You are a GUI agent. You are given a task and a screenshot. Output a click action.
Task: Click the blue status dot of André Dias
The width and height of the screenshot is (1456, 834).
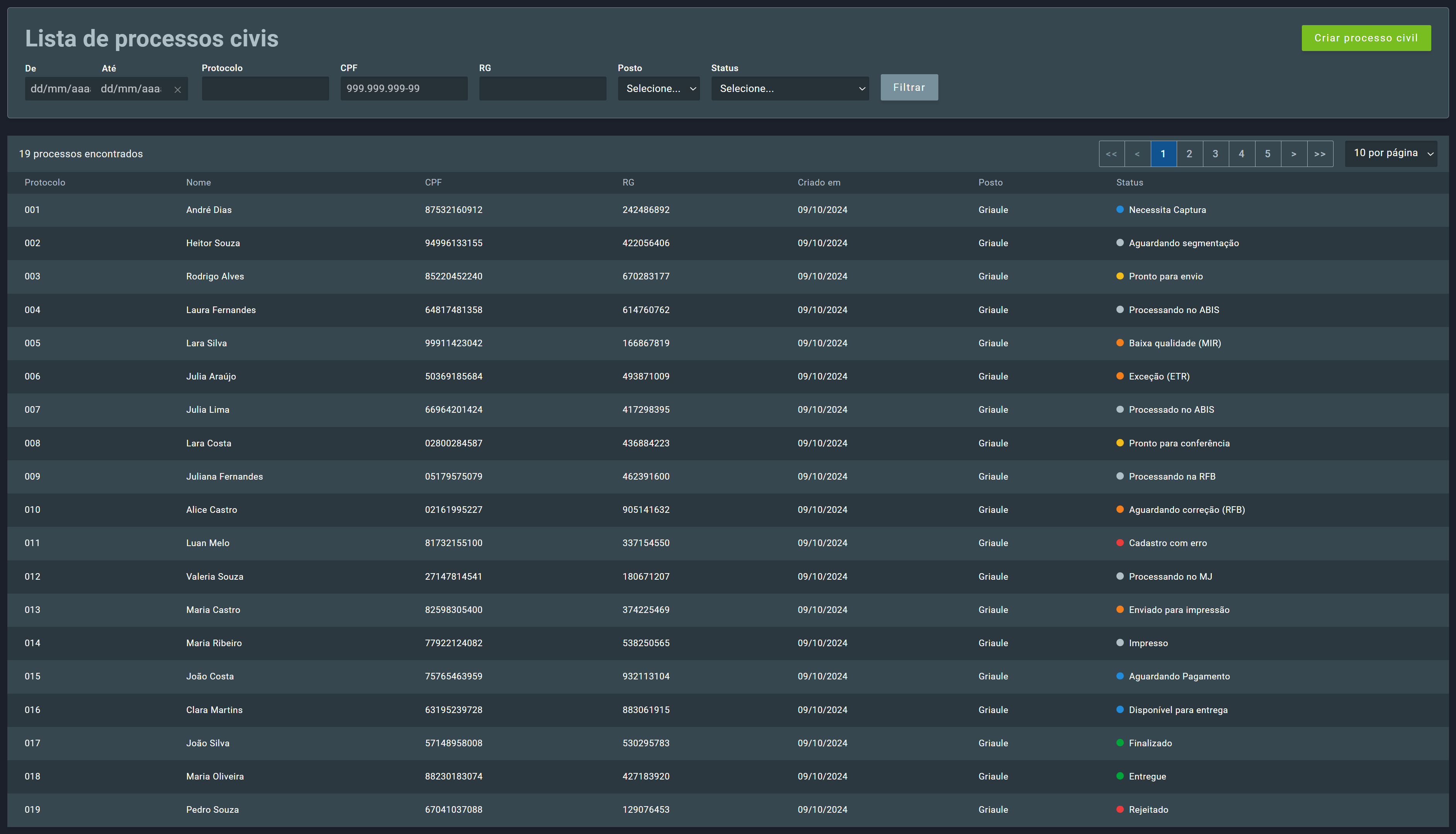pyautogui.click(x=1120, y=209)
